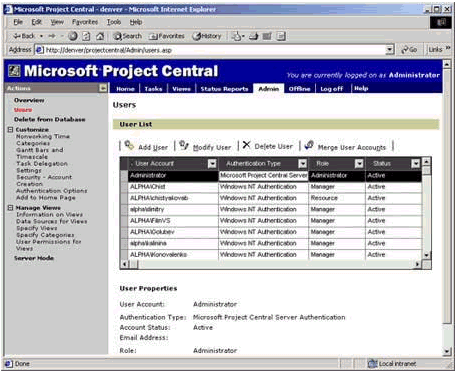Open Authentication Options link

tap(52, 191)
